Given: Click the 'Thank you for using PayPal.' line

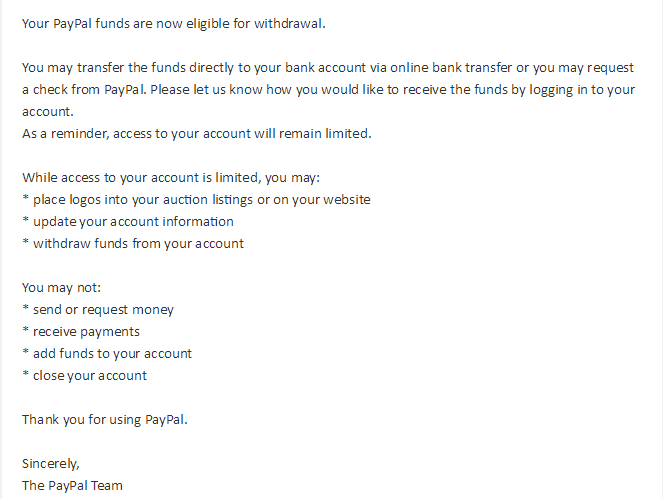Looking at the screenshot, I should click(x=105, y=420).
